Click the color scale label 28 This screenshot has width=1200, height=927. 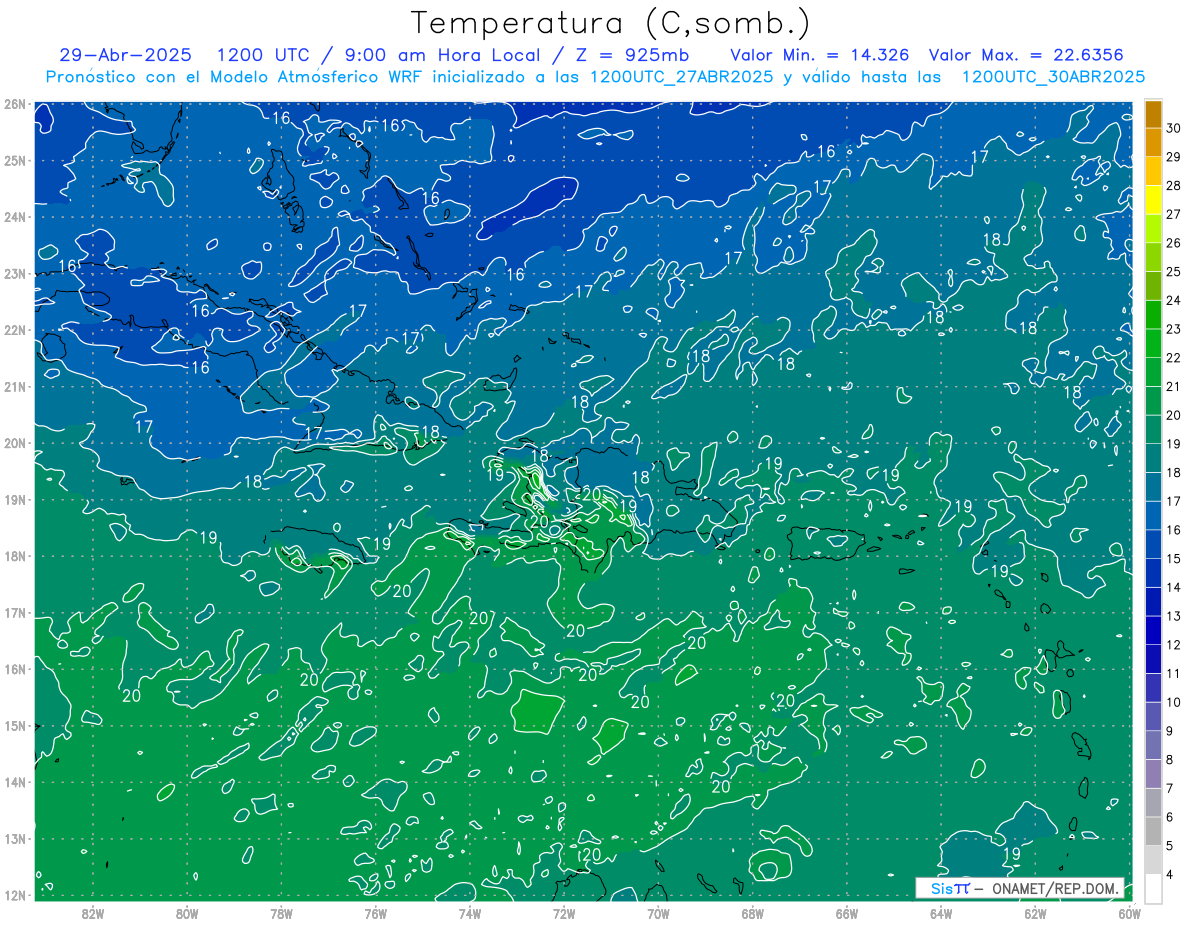tap(1174, 186)
